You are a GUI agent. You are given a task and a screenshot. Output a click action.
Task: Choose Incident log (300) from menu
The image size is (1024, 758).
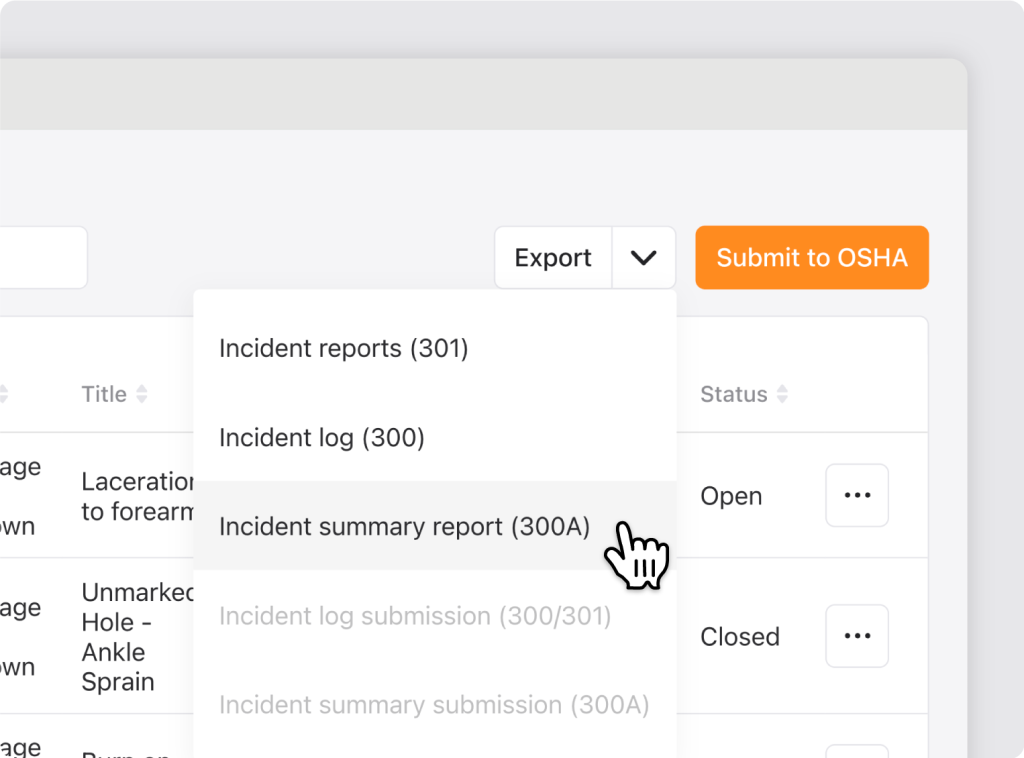pos(321,437)
